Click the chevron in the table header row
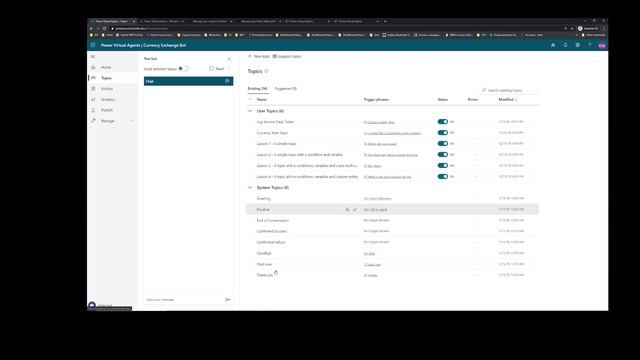This screenshot has height=360, width=640. pos(250,100)
